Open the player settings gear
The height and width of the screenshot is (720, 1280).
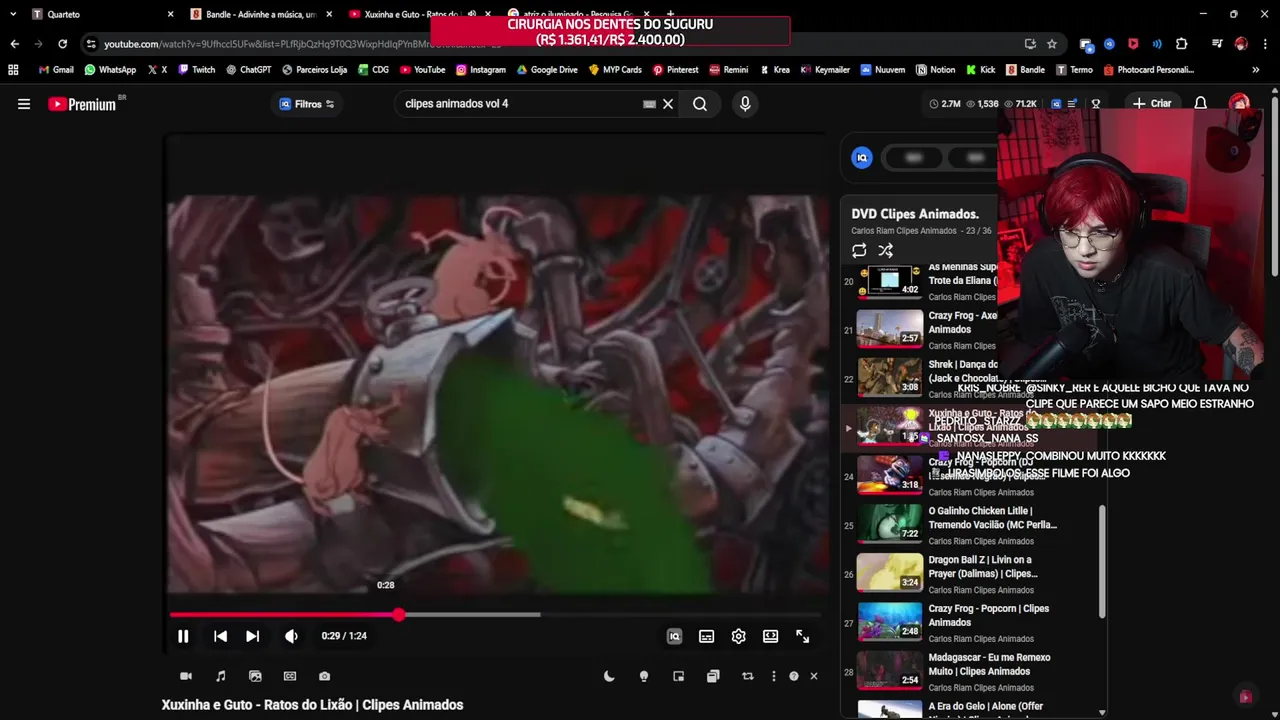[738, 636]
